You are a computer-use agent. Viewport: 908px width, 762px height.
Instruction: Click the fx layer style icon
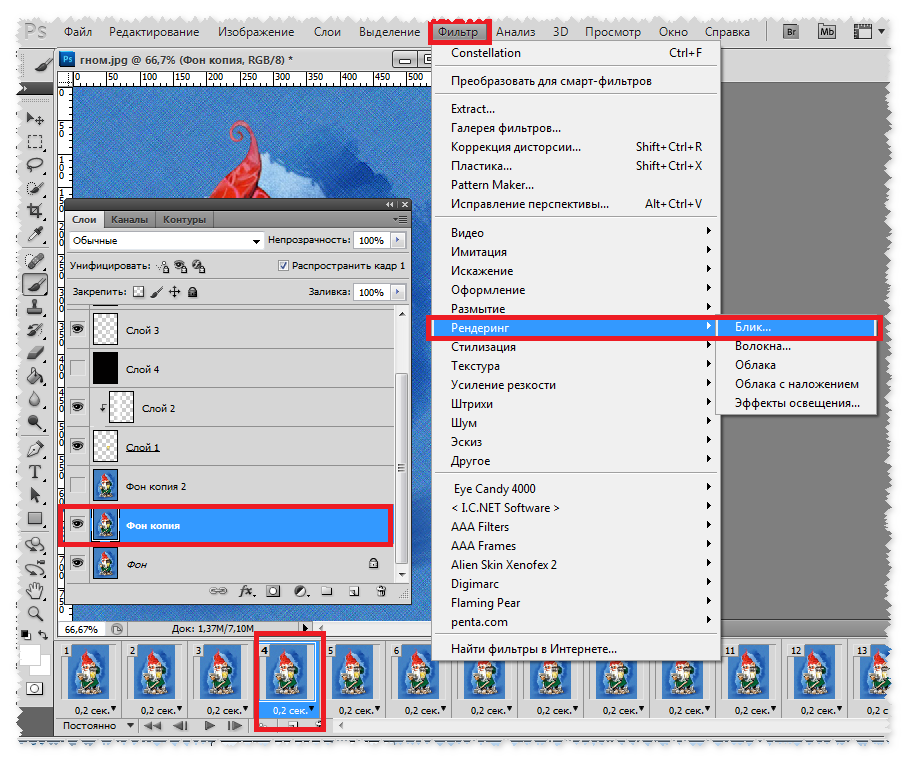(x=246, y=591)
